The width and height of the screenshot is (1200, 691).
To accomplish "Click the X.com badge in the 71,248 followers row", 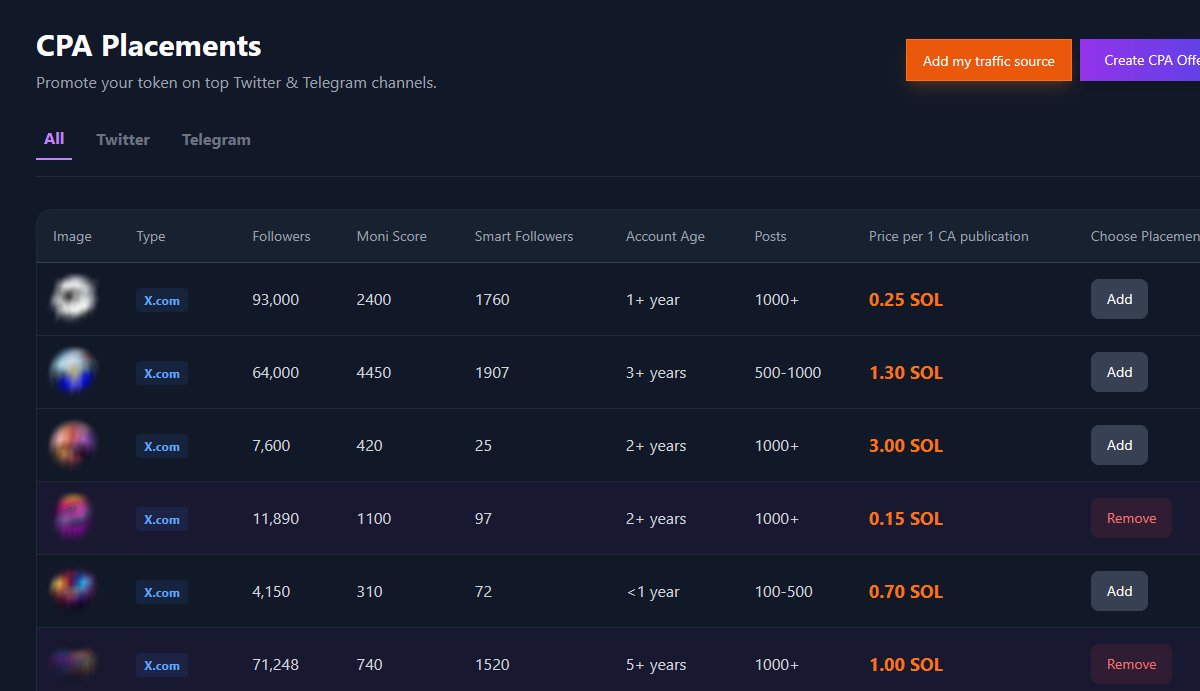I will point(161,664).
